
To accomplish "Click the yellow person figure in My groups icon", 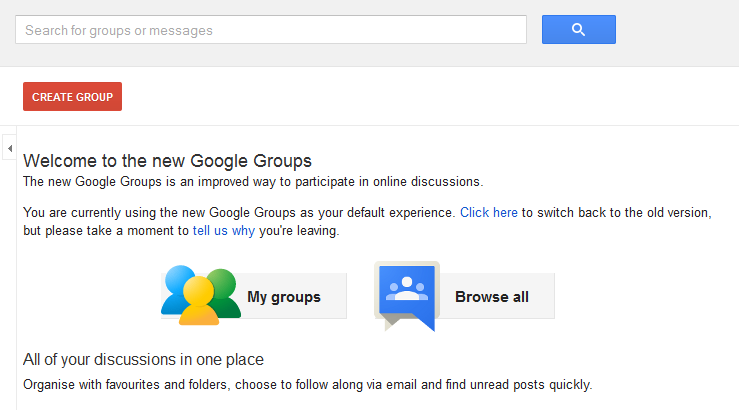I will coord(200,302).
